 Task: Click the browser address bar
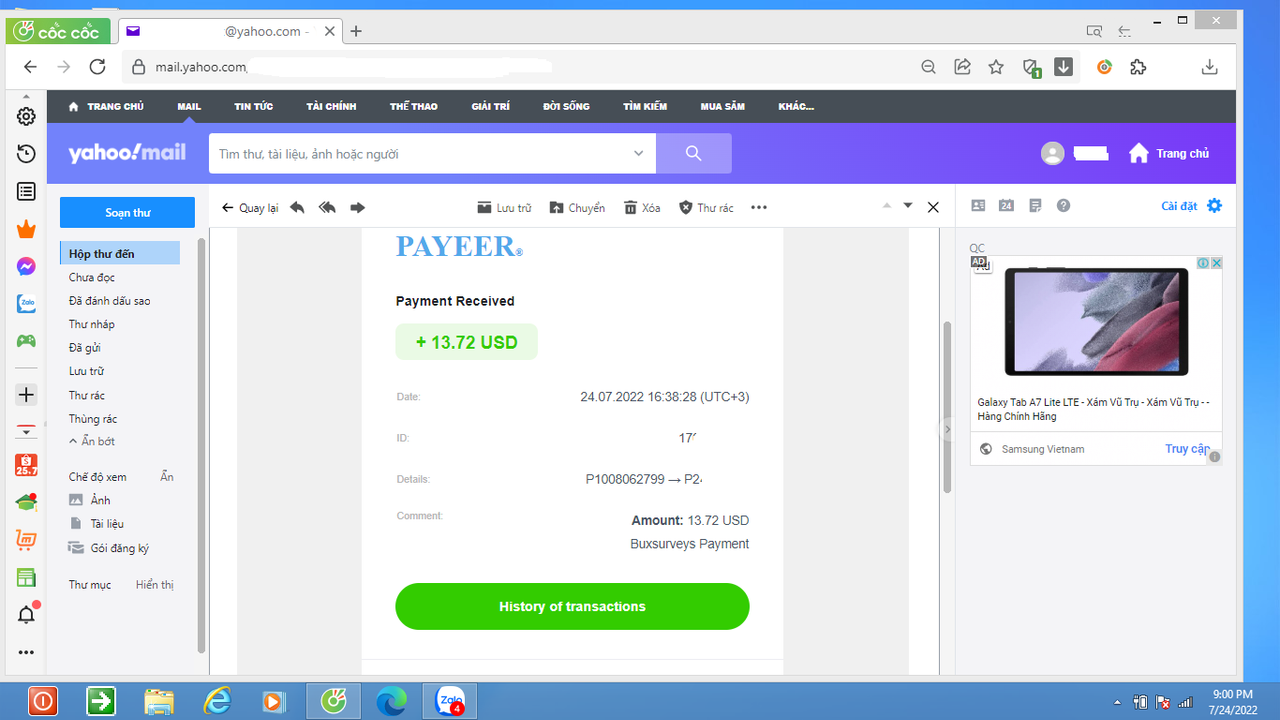click(x=520, y=67)
